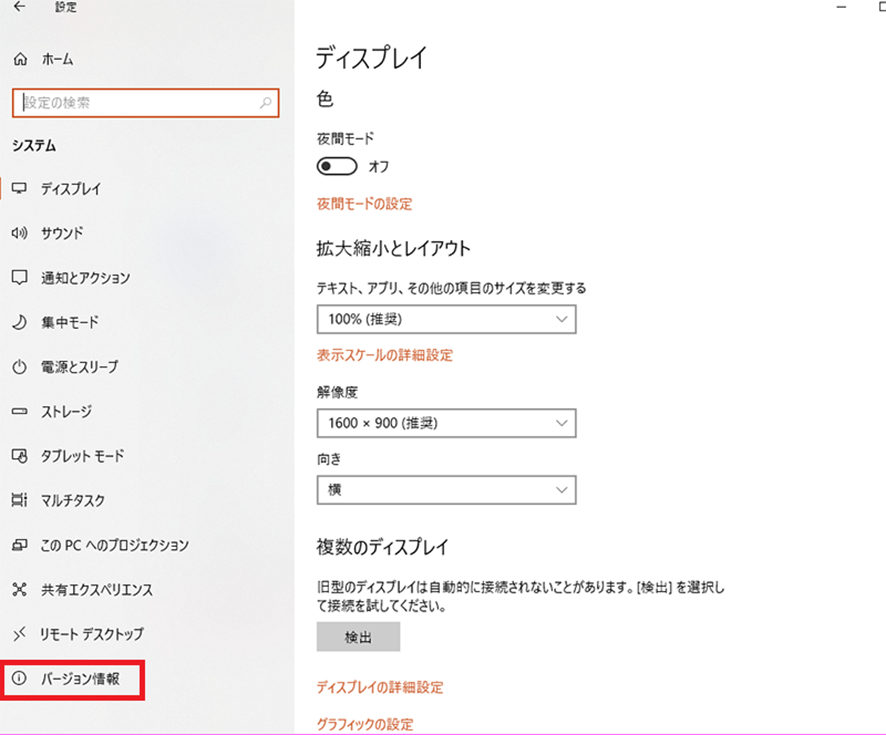
Task: Open the 1600 × 900 resolution dropdown
Action: [446, 423]
